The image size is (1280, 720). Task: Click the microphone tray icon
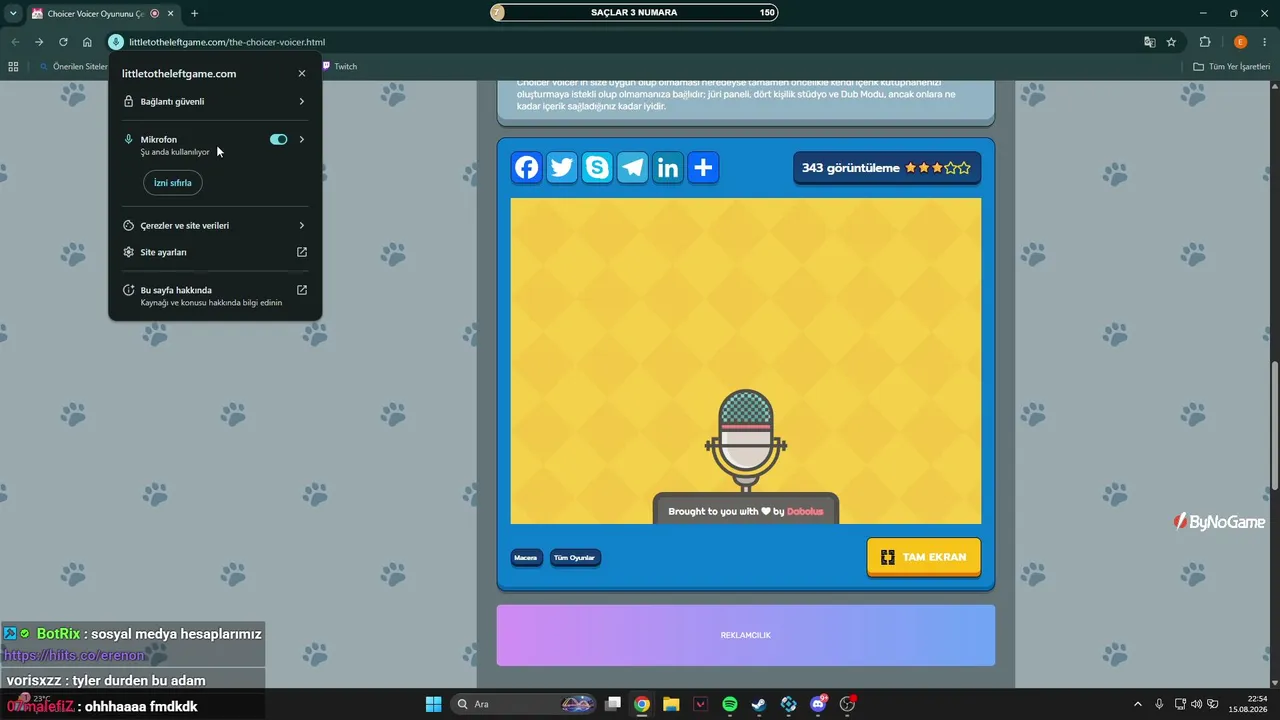[1159, 704]
